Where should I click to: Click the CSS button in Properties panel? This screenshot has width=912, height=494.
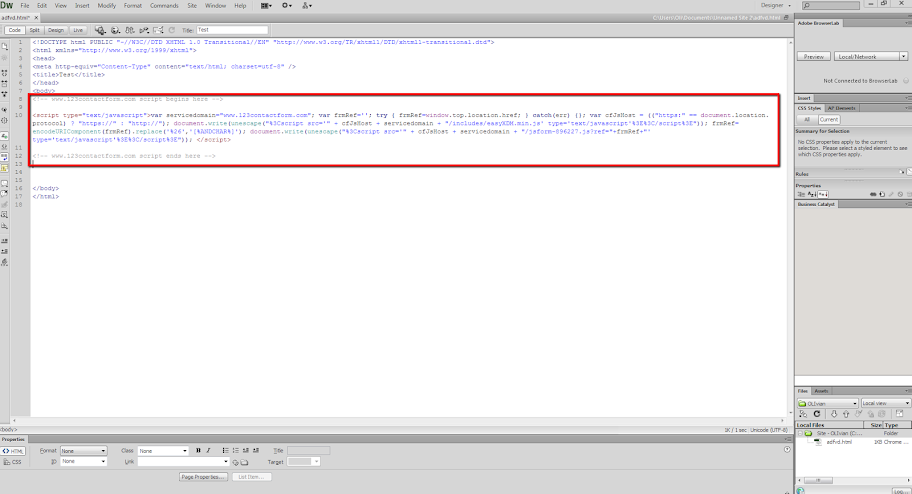click(x=13, y=462)
